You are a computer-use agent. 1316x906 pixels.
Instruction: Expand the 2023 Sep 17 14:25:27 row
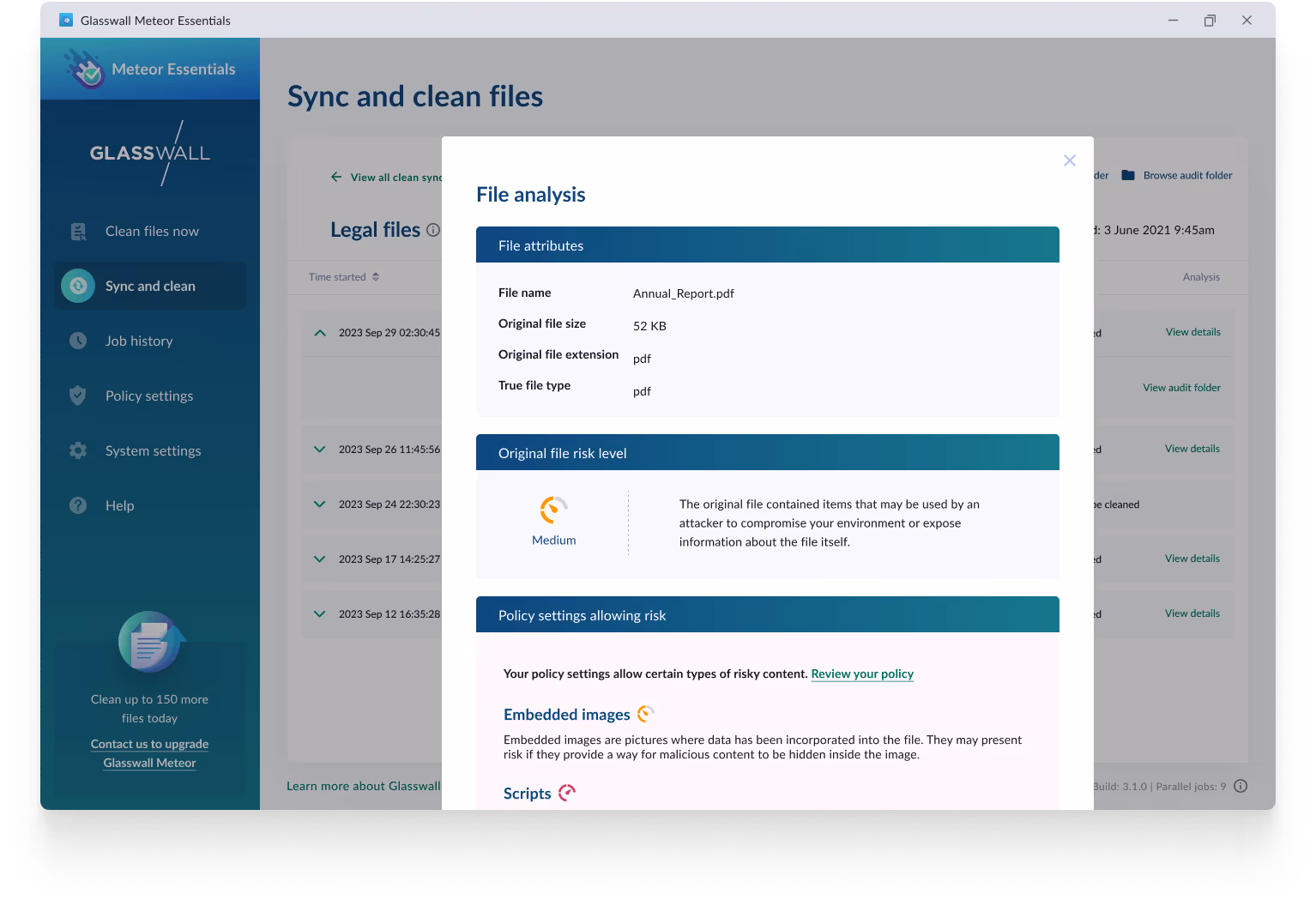[320, 559]
